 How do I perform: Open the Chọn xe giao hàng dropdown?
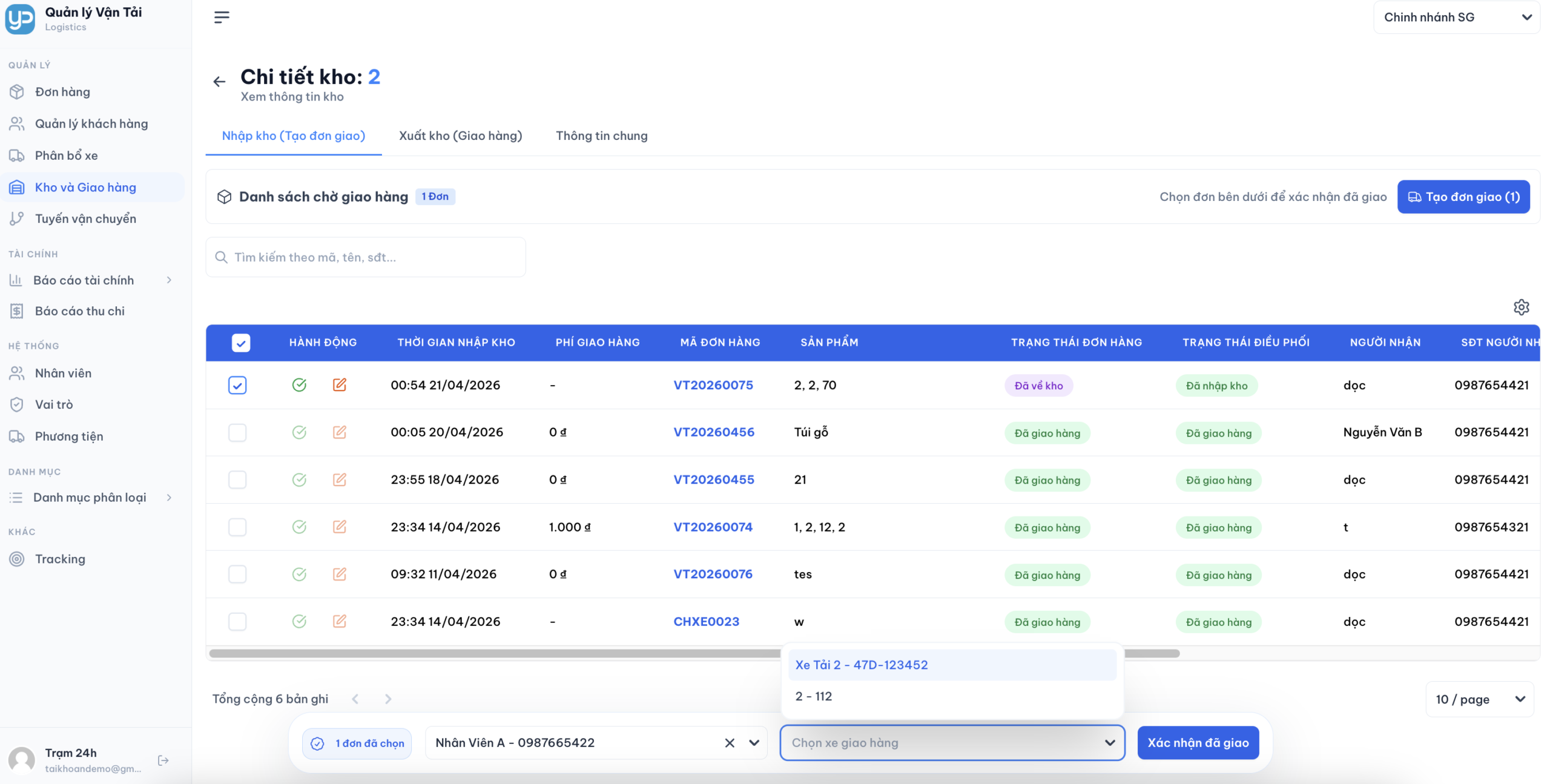952,743
